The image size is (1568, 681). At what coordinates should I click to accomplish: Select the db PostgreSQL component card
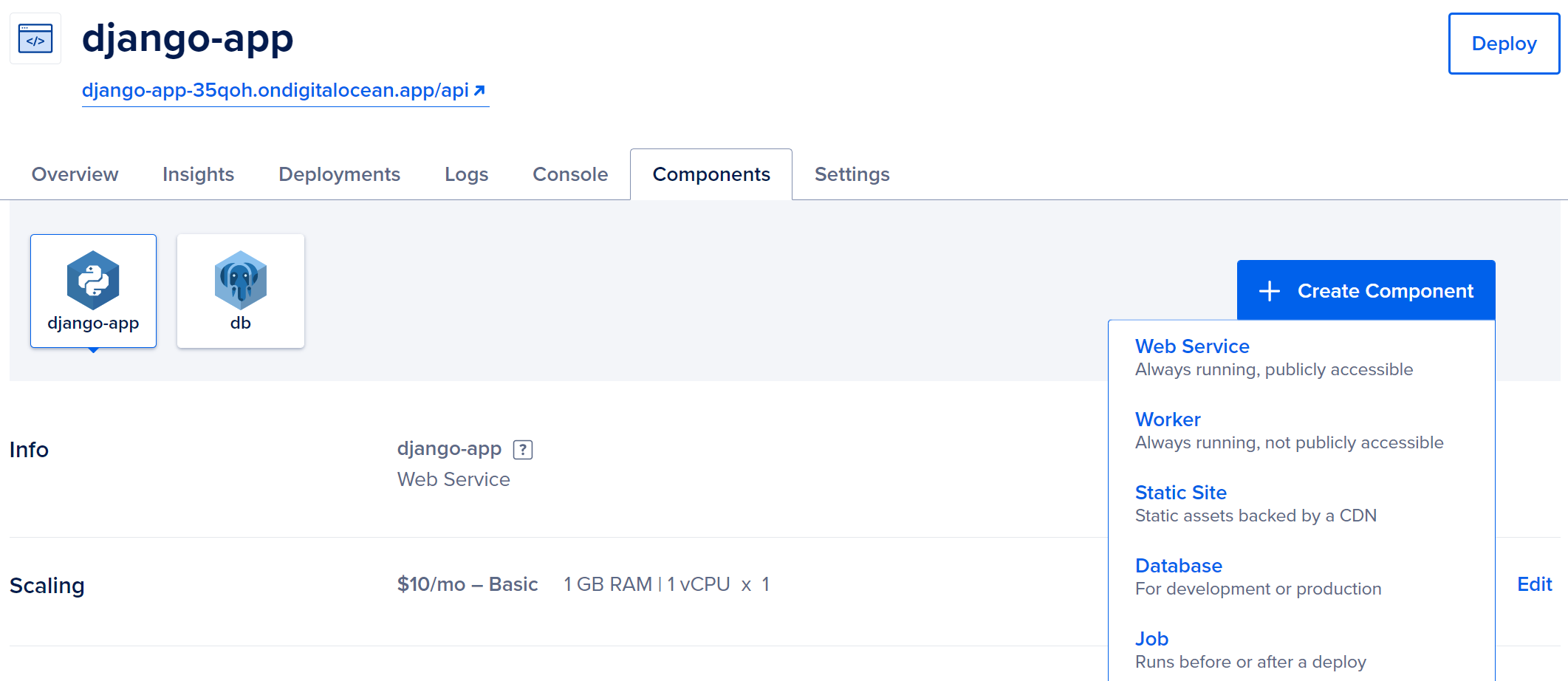[241, 290]
